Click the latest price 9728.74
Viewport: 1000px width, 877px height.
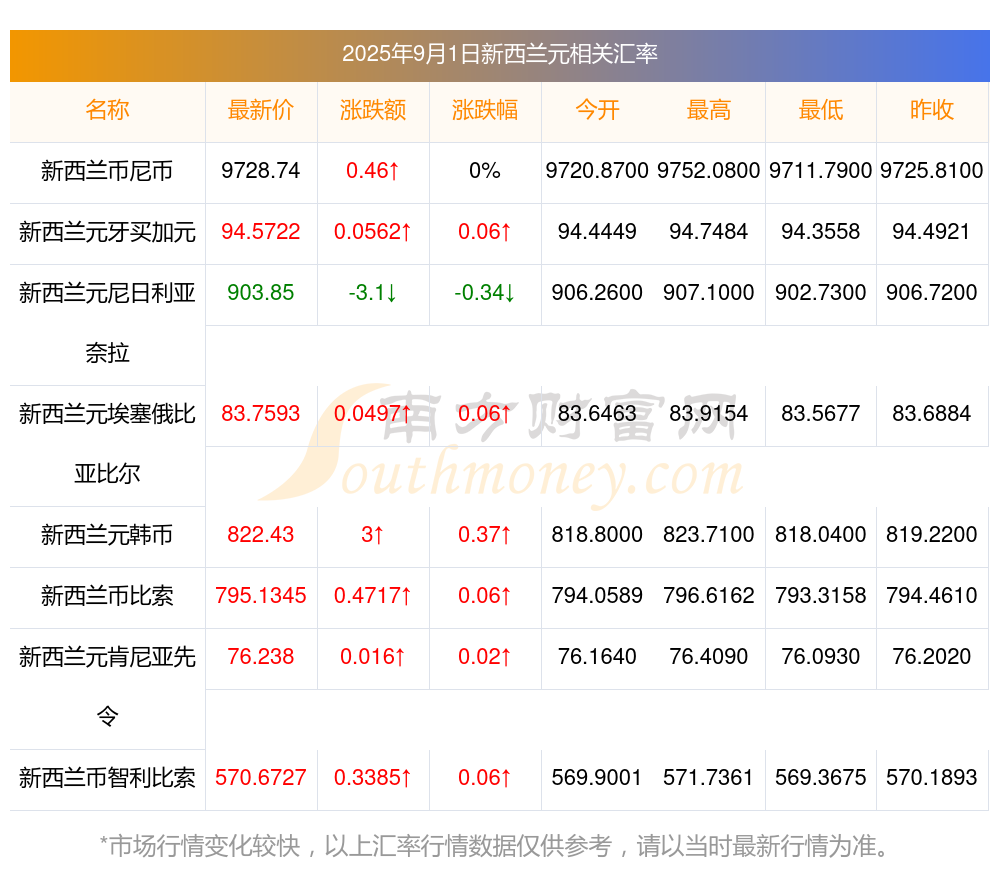(x=261, y=171)
